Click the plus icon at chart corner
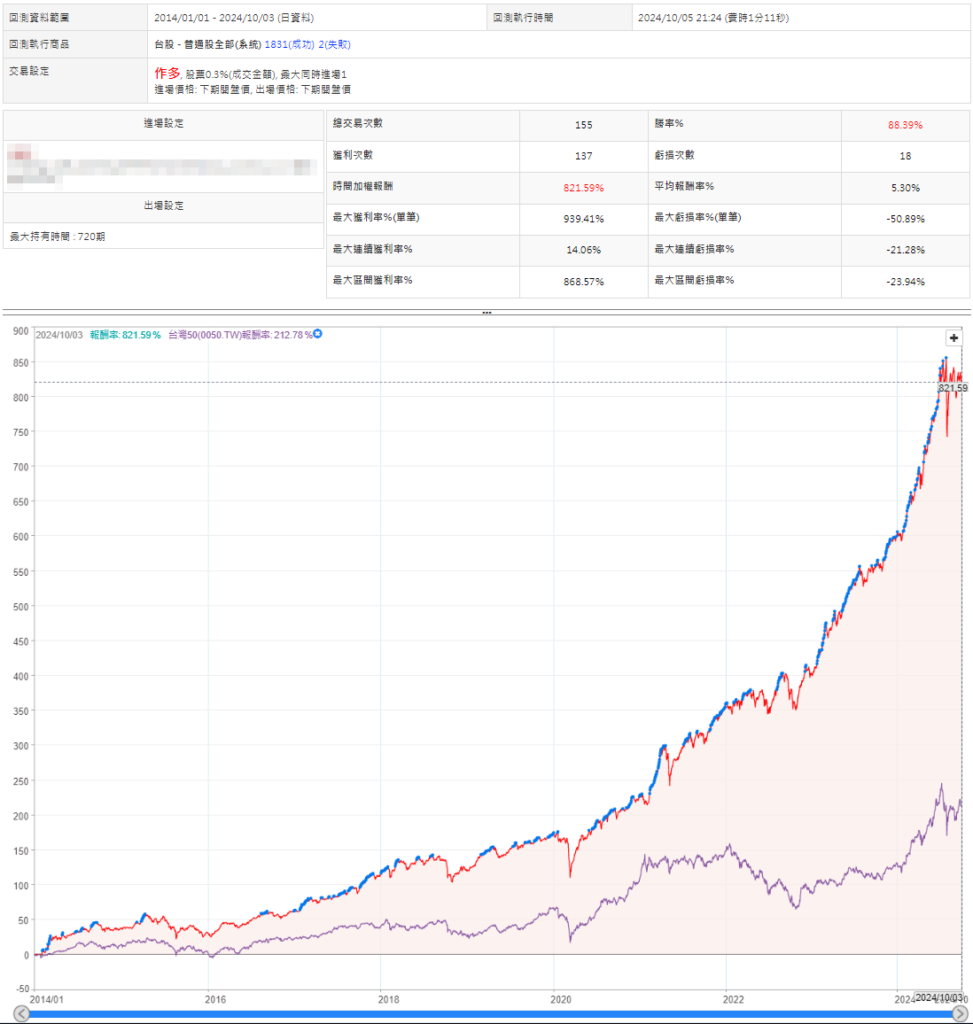This screenshot has height=1024, width=973. pyautogui.click(x=953, y=338)
